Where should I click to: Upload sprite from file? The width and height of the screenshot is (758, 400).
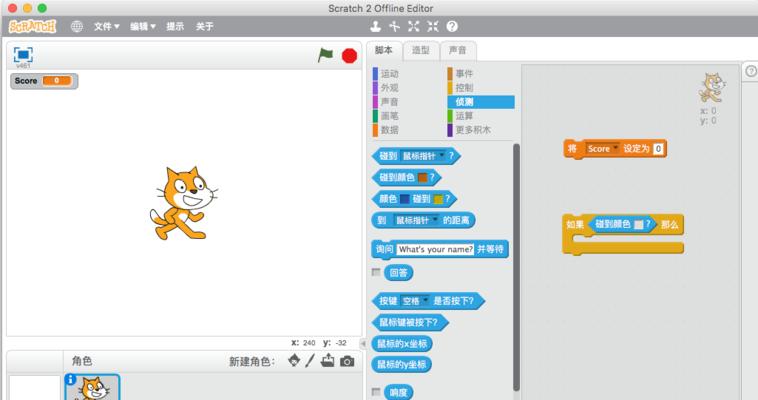tap(327, 360)
